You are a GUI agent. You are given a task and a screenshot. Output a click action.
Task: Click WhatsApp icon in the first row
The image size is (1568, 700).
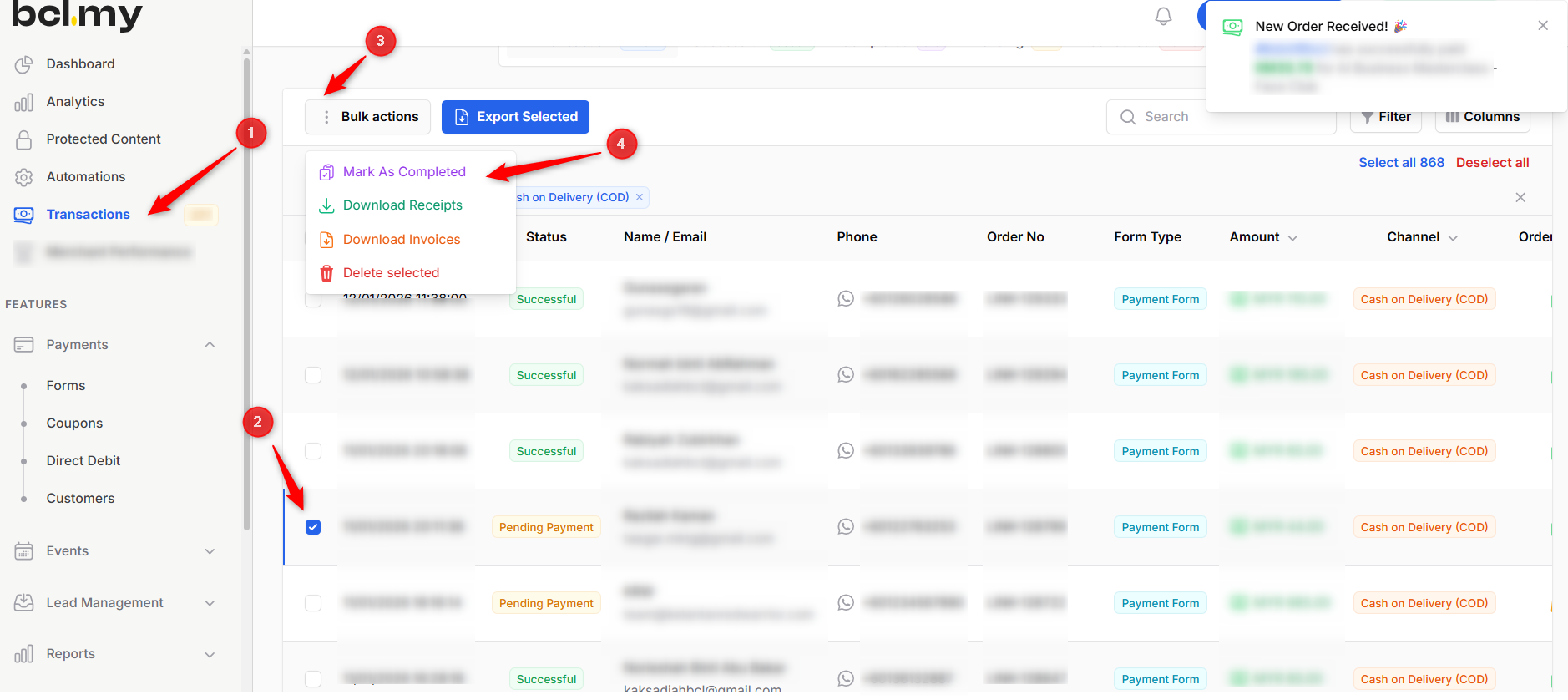pyautogui.click(x=846, y=299)
